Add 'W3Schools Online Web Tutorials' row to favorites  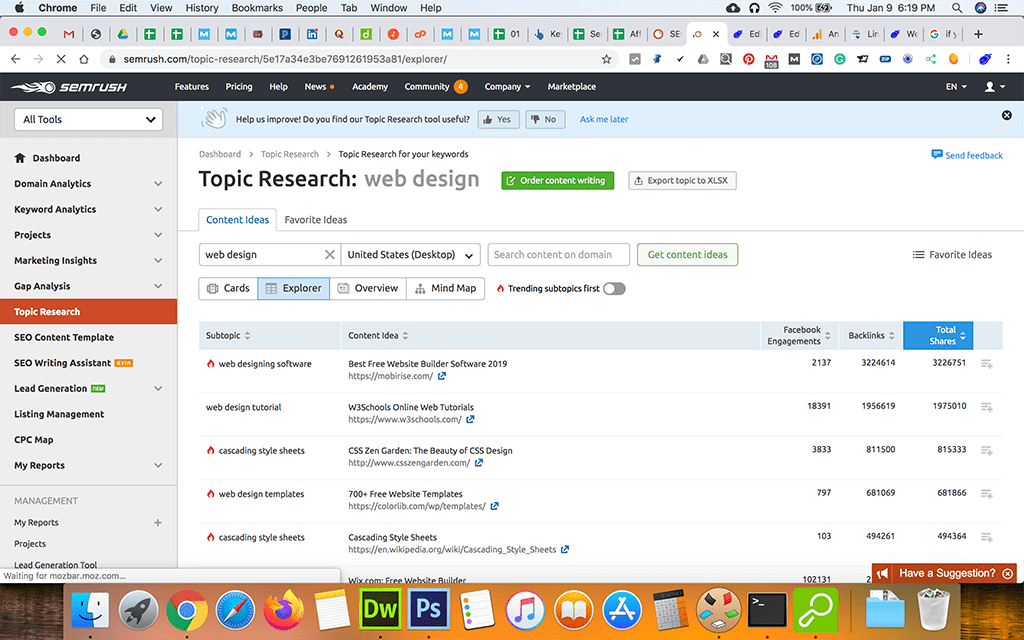point(987,407)
